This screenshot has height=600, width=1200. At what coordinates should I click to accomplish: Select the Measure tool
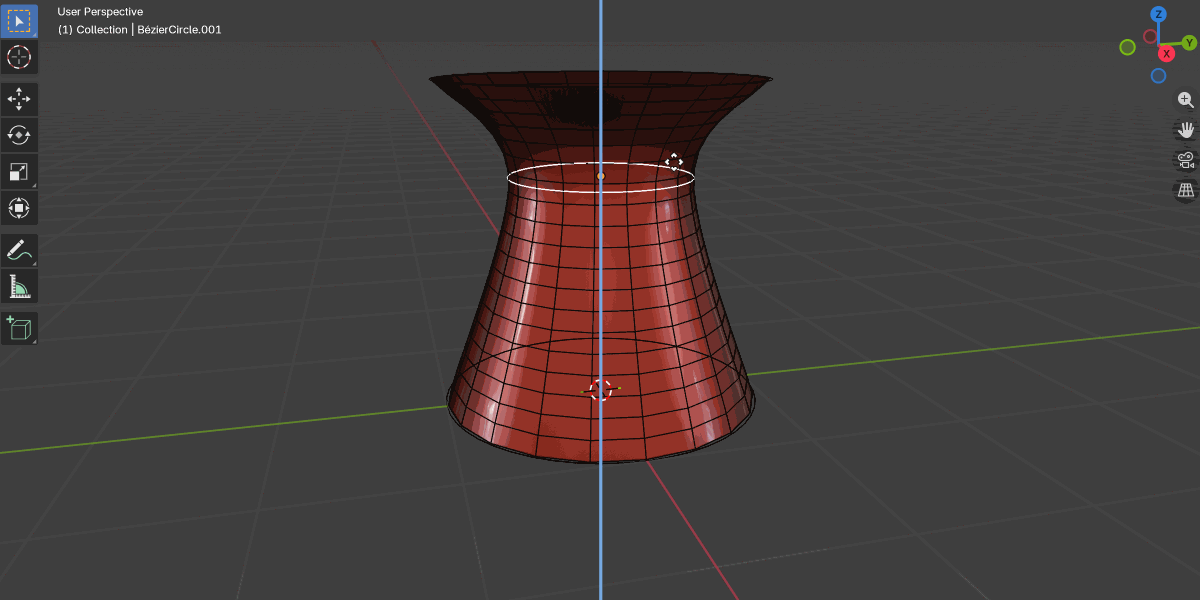[x=19, y=287]
